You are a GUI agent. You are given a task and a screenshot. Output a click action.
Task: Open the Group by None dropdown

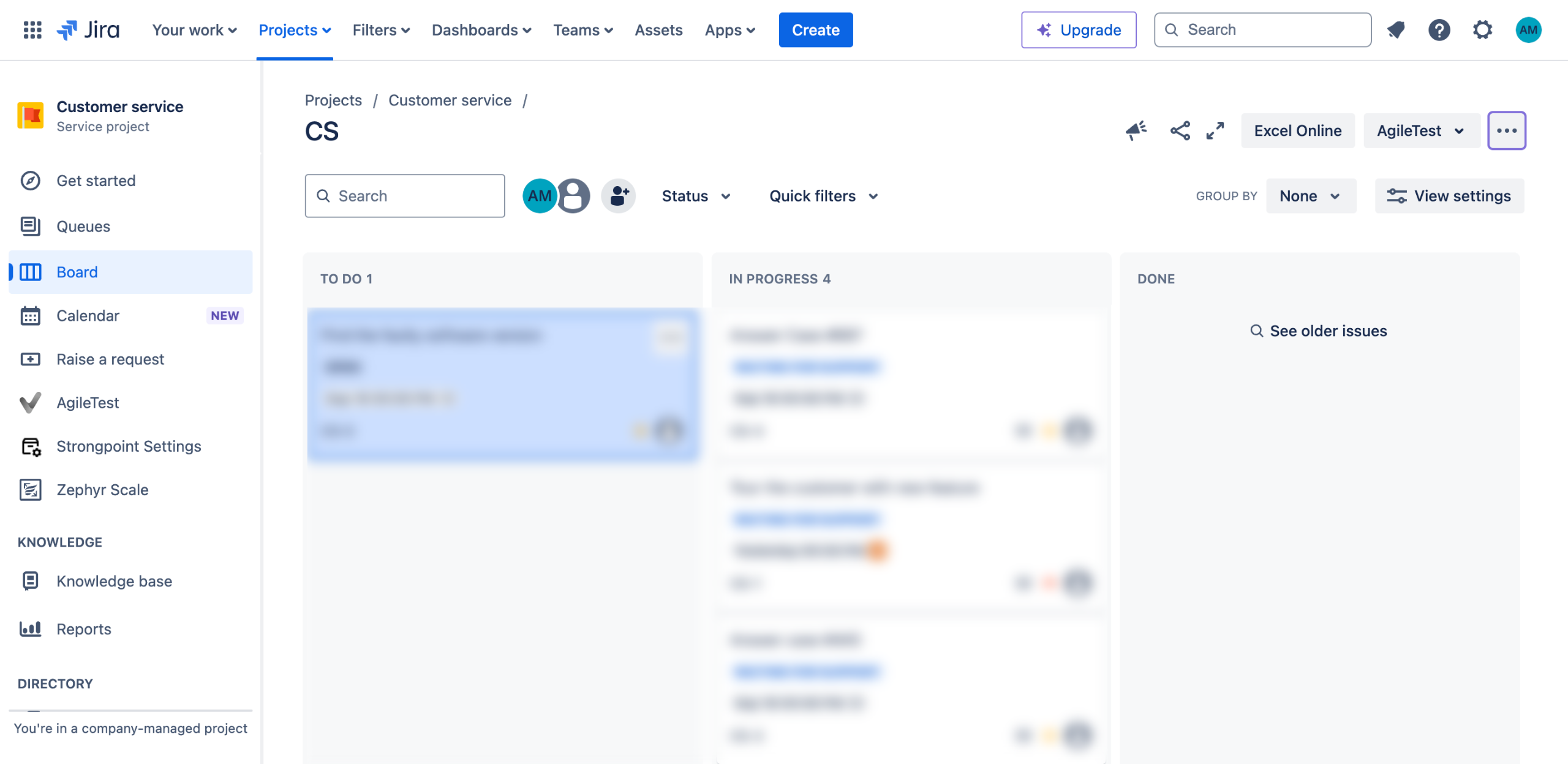1310,196
